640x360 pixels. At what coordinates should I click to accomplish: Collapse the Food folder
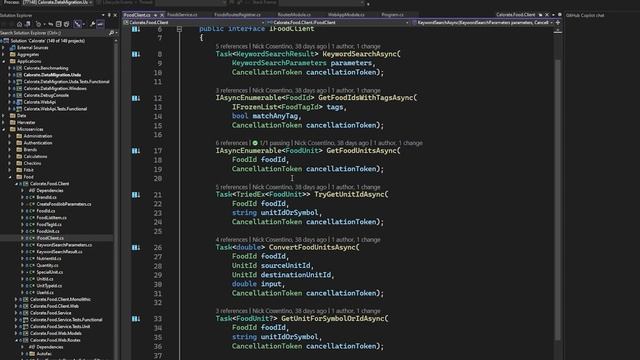(x=10, y=177)
